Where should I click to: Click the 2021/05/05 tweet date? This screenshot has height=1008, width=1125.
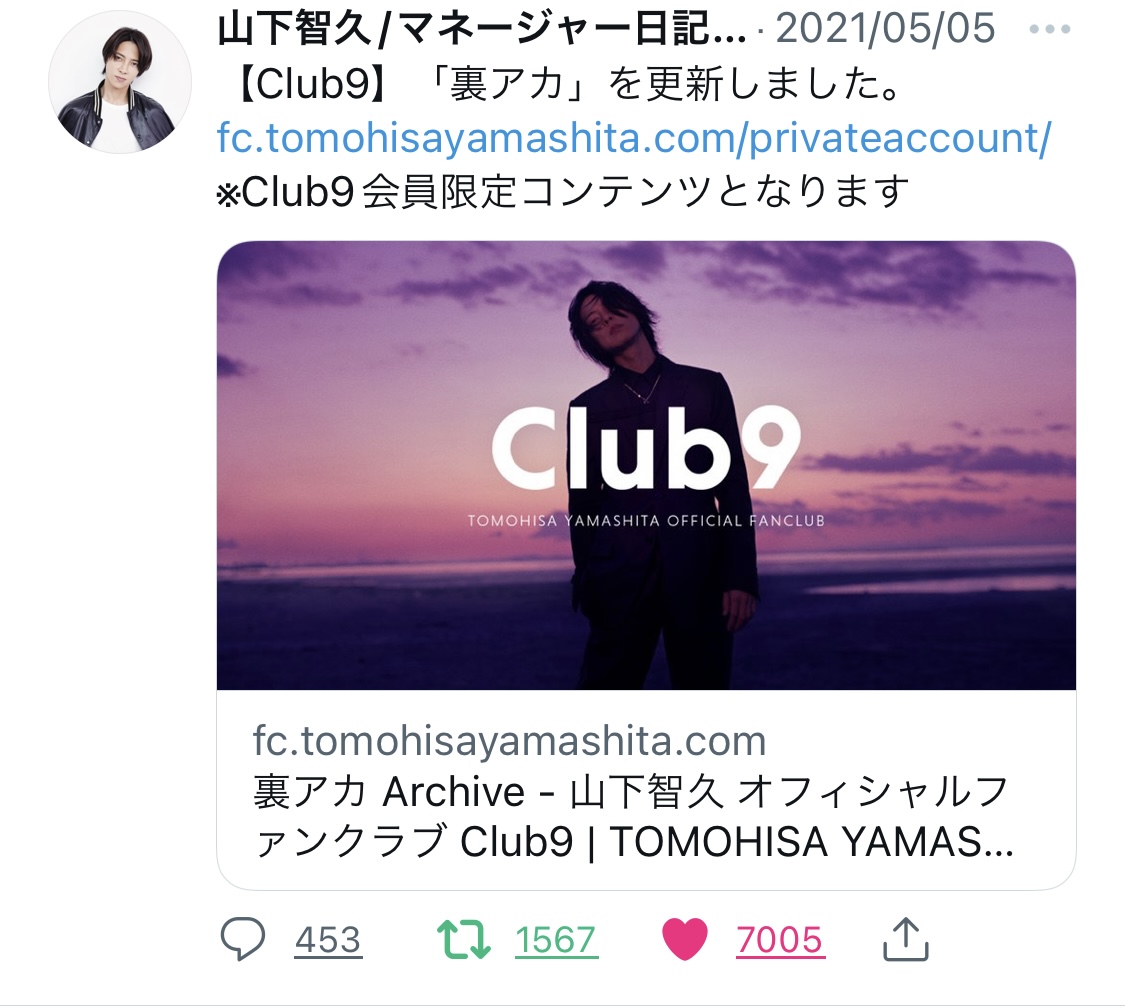click(885, 29)
